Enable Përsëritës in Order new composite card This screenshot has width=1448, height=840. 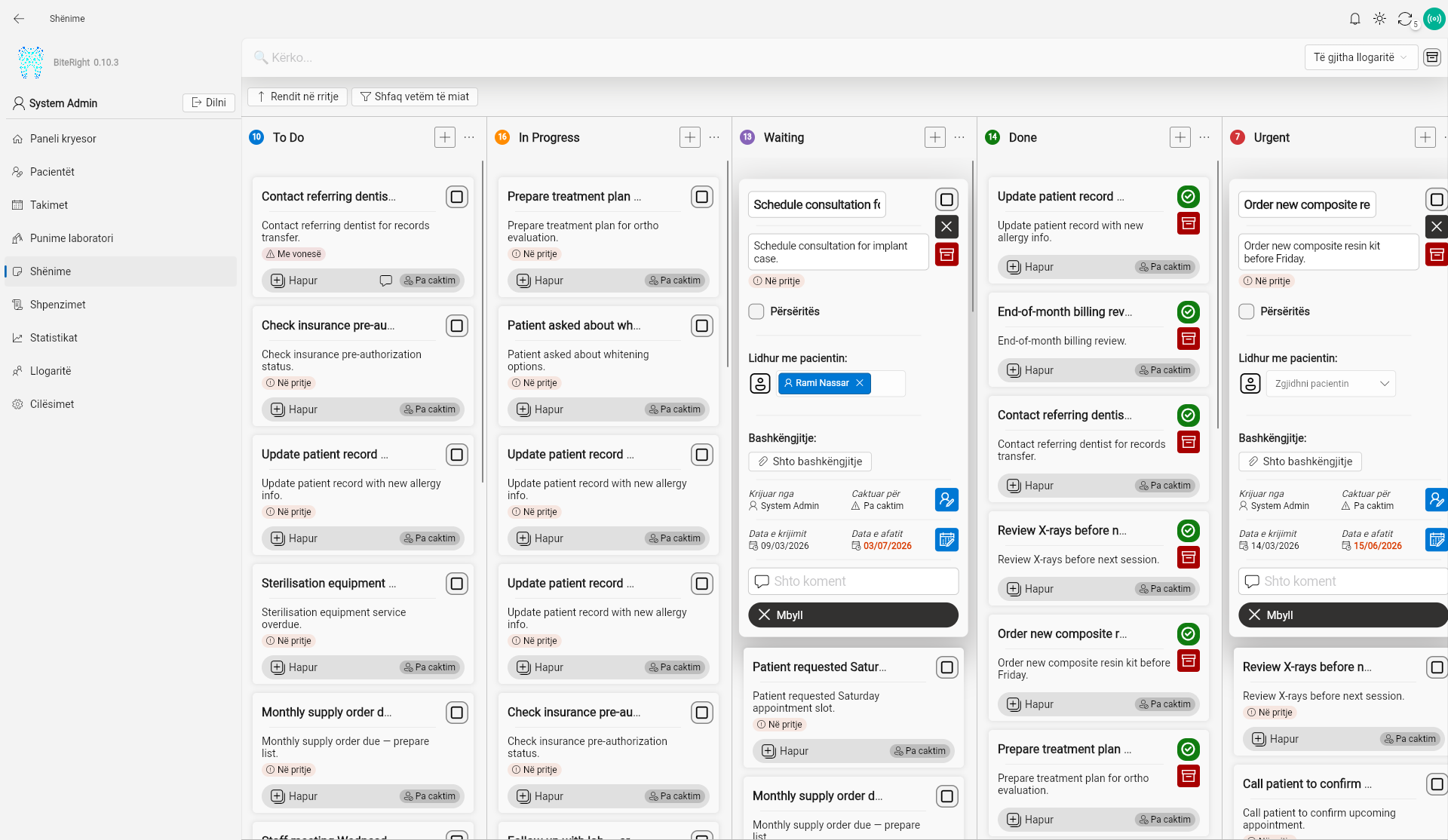[x=1247, y=311]
